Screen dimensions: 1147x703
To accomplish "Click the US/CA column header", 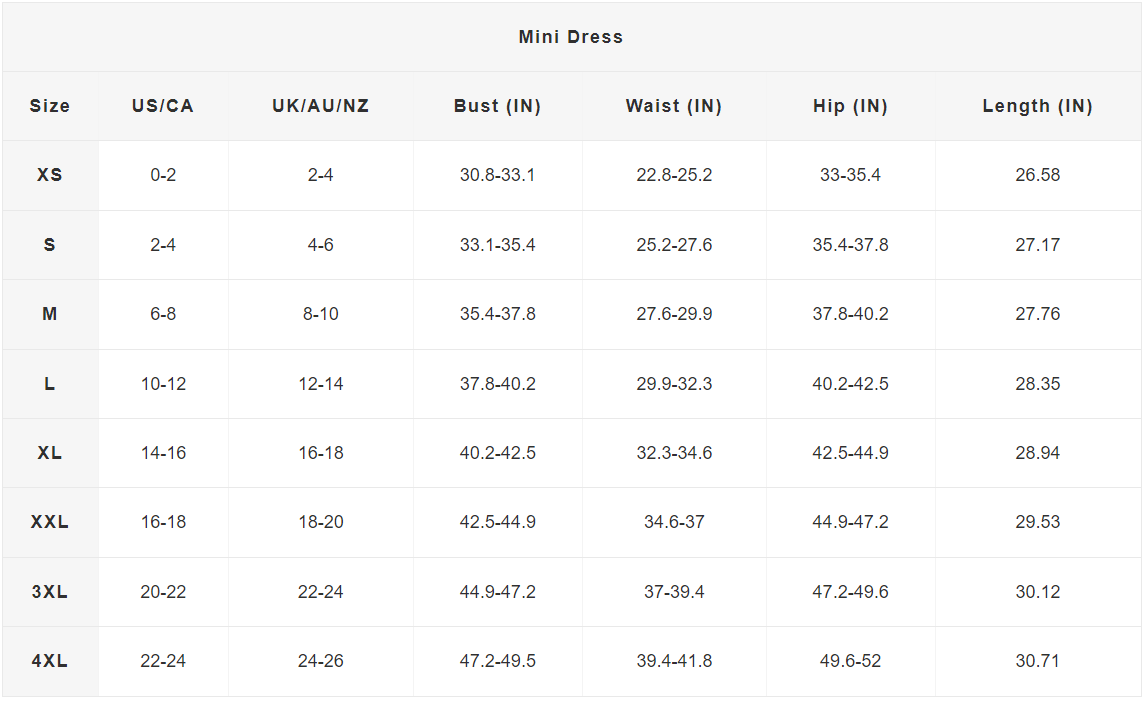I will [x=163, y=106].
